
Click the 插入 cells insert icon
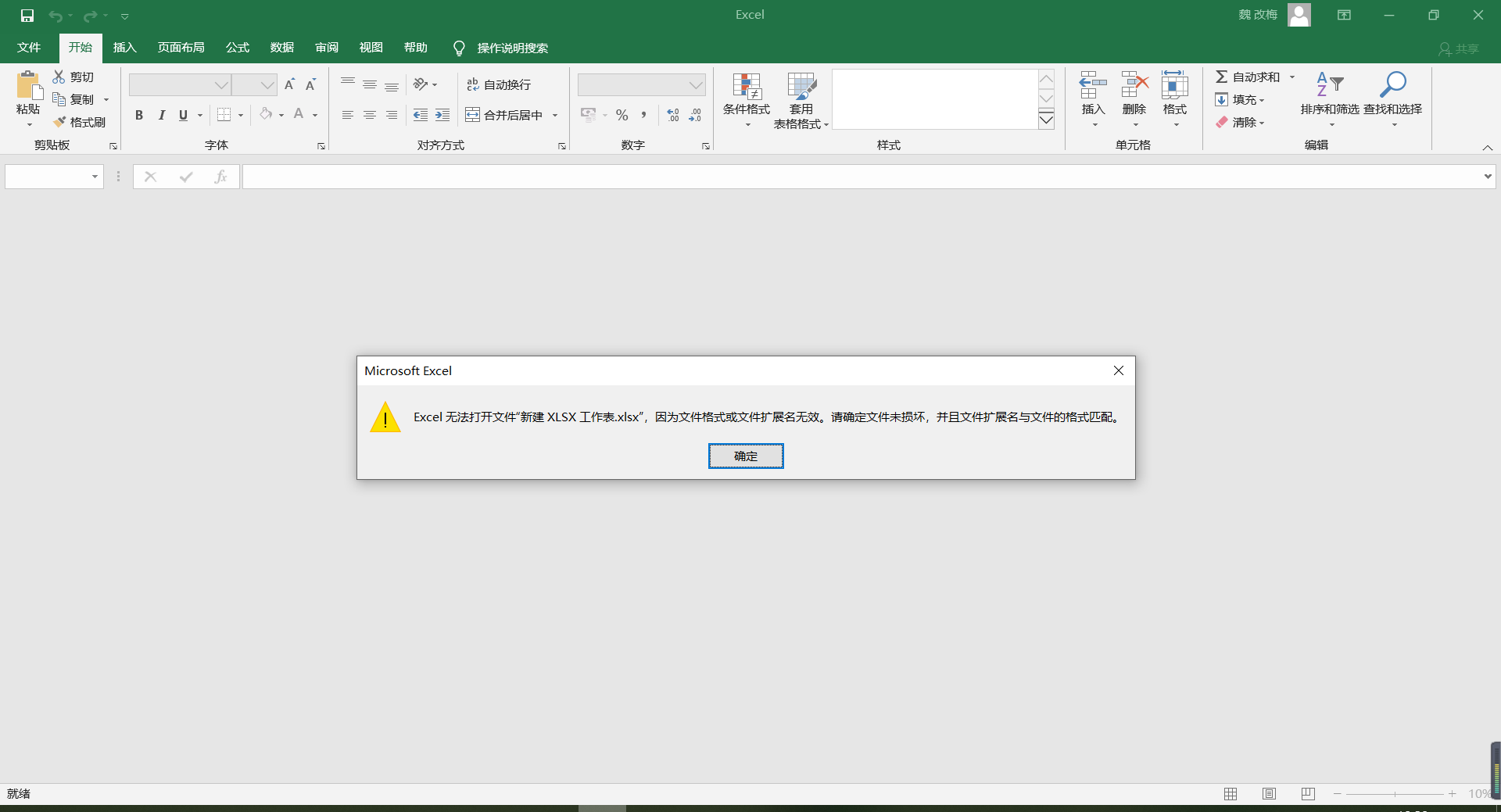click(1093, 84)
